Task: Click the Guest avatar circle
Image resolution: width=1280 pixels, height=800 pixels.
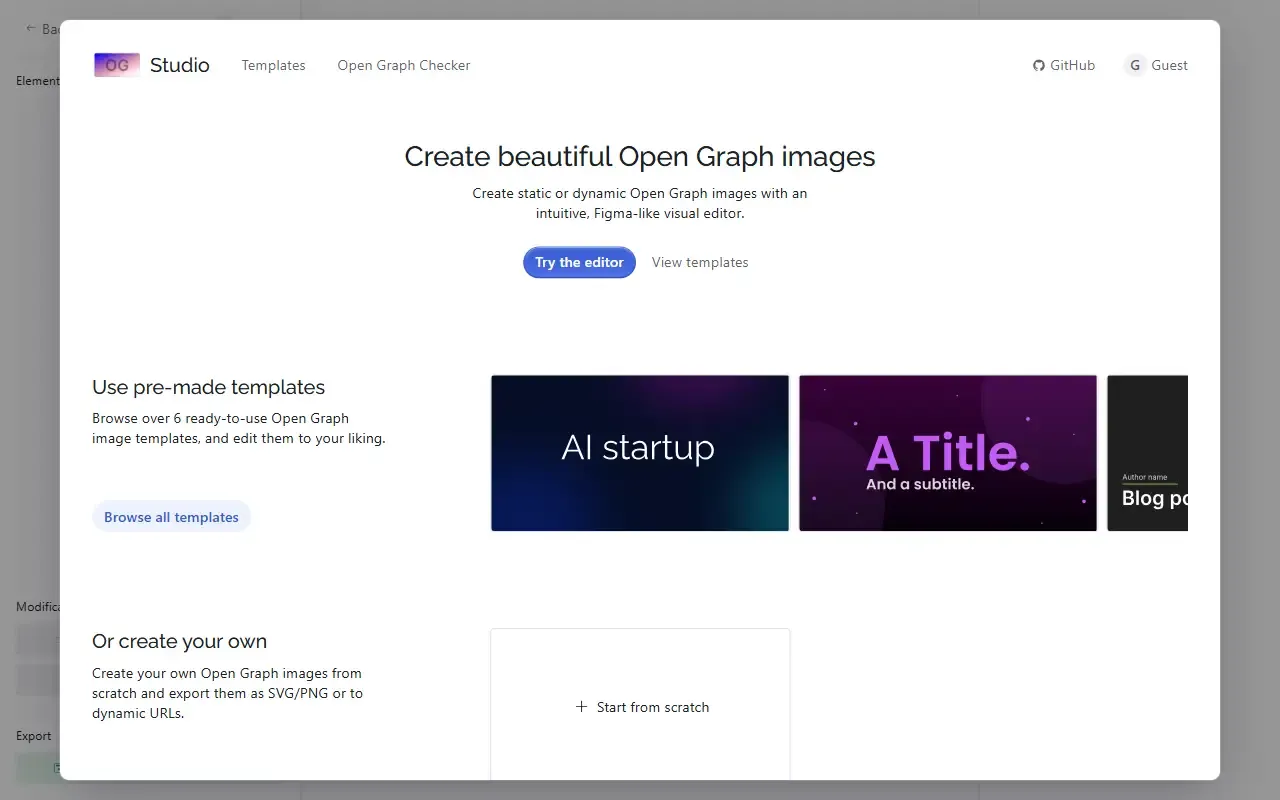Action: tap(1135, 65)
